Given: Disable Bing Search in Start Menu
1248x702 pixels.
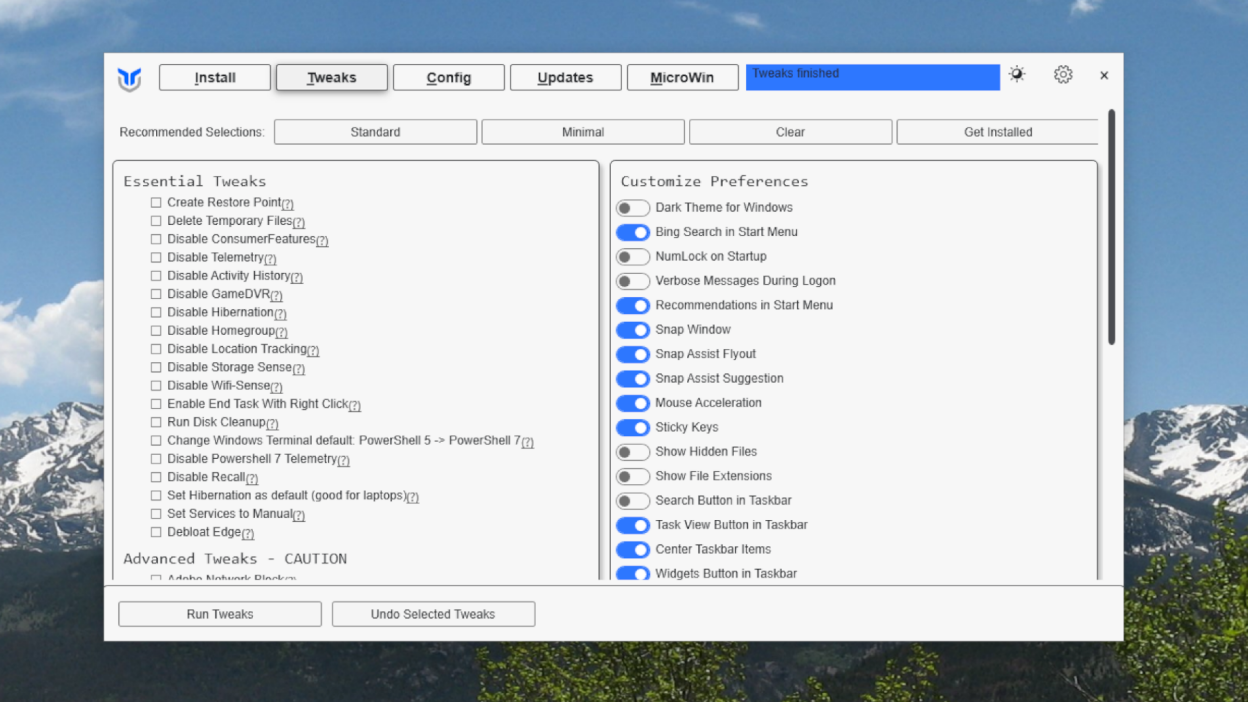Looking at the screenshot, I should (633, 232).
